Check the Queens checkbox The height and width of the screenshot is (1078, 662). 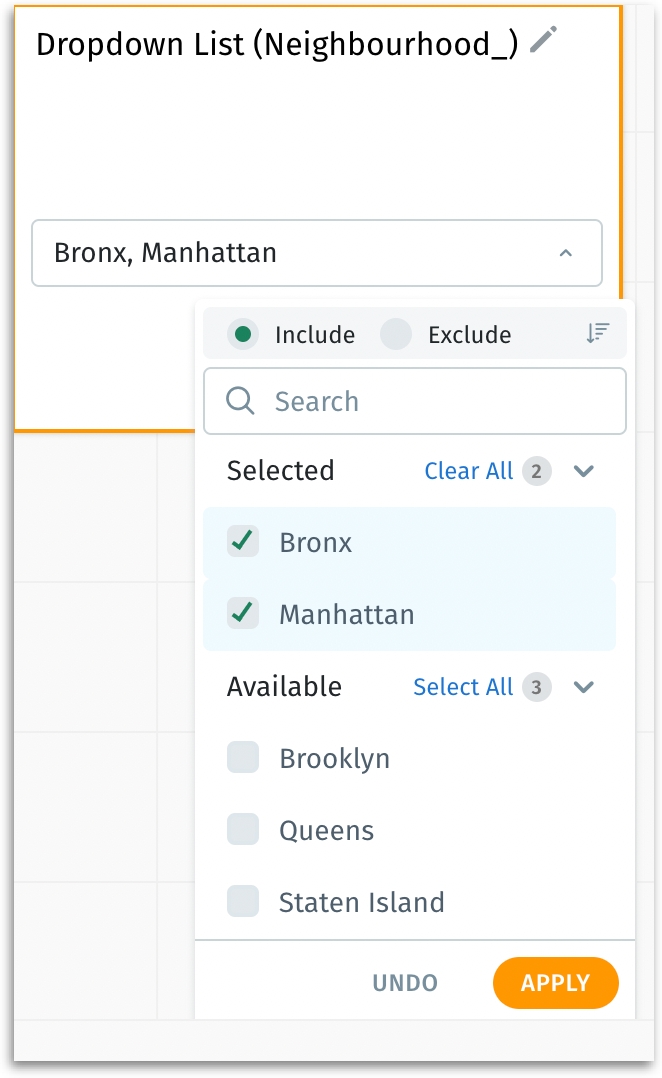(x=243, y=830)
